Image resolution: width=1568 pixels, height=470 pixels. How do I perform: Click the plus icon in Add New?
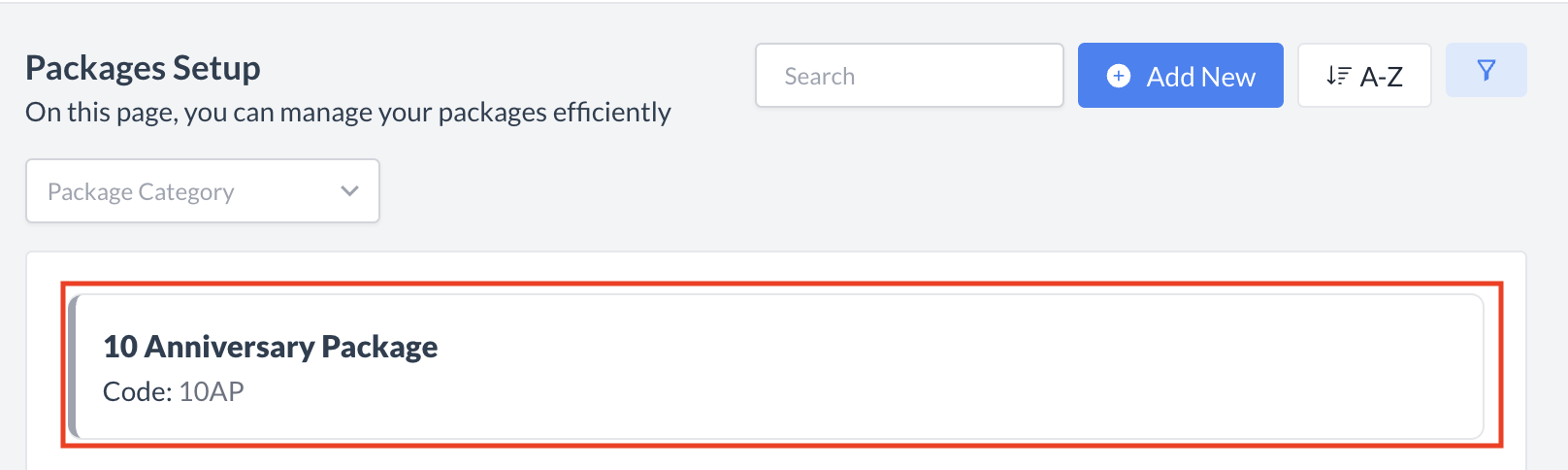(x=1119, y=76)
